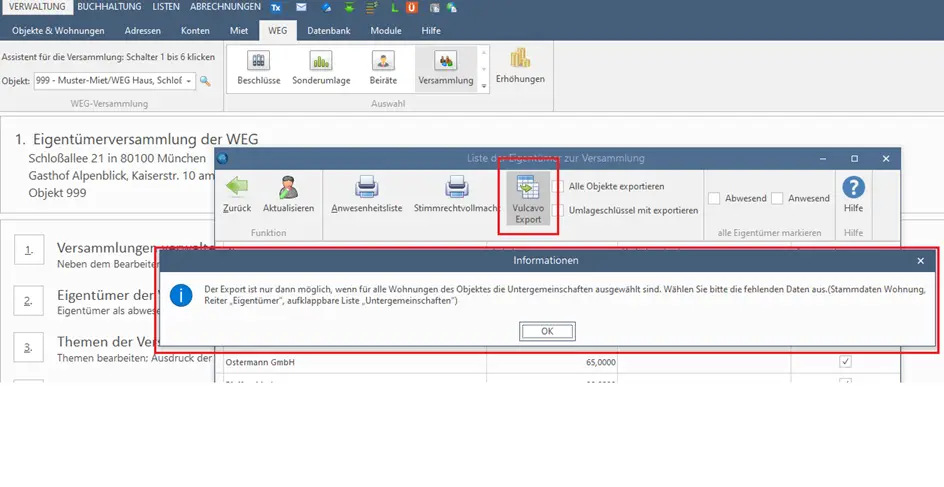Click the green L icon

(394, 8)
